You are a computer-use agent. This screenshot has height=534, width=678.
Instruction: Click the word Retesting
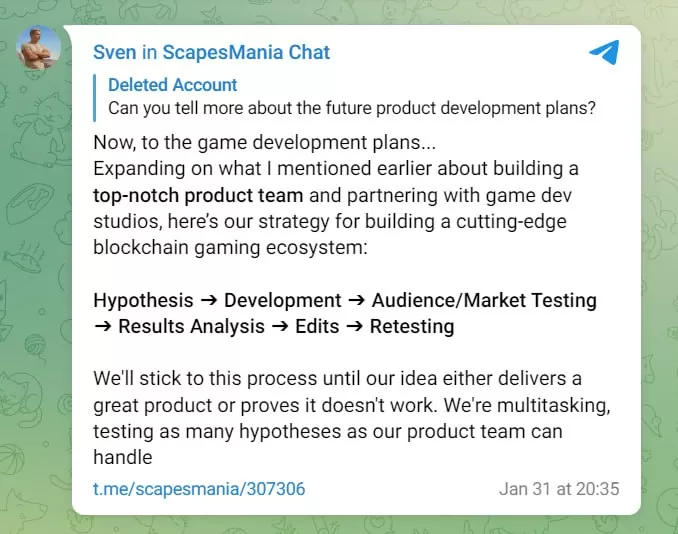pos(412,326)
